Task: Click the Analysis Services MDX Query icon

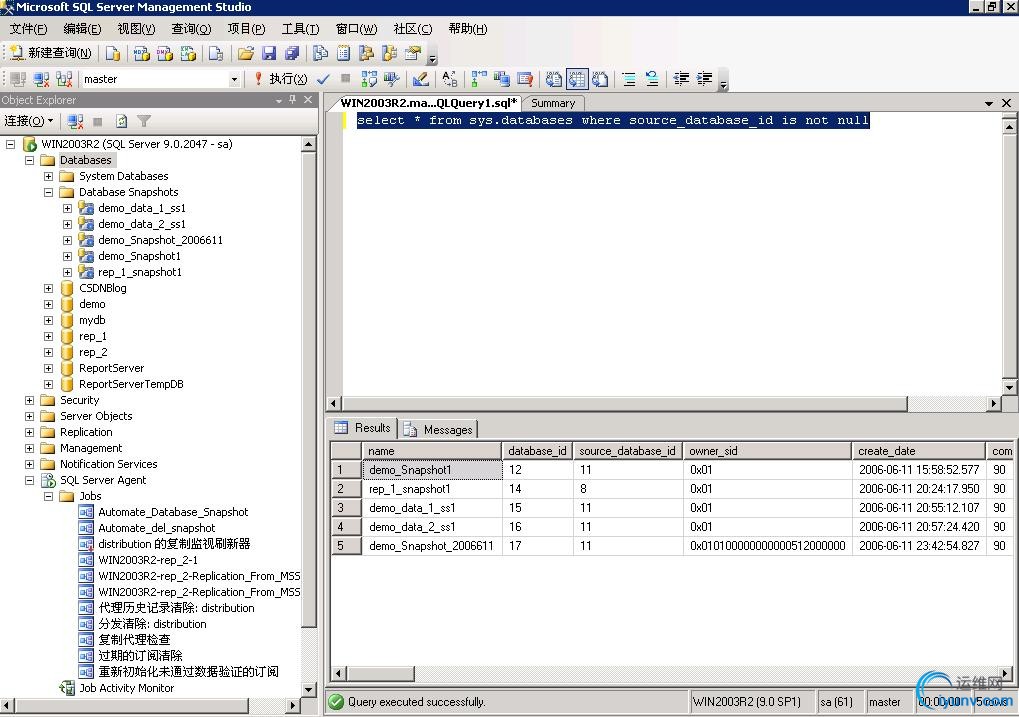Action: pyautogui.click(x=141, y=53)
